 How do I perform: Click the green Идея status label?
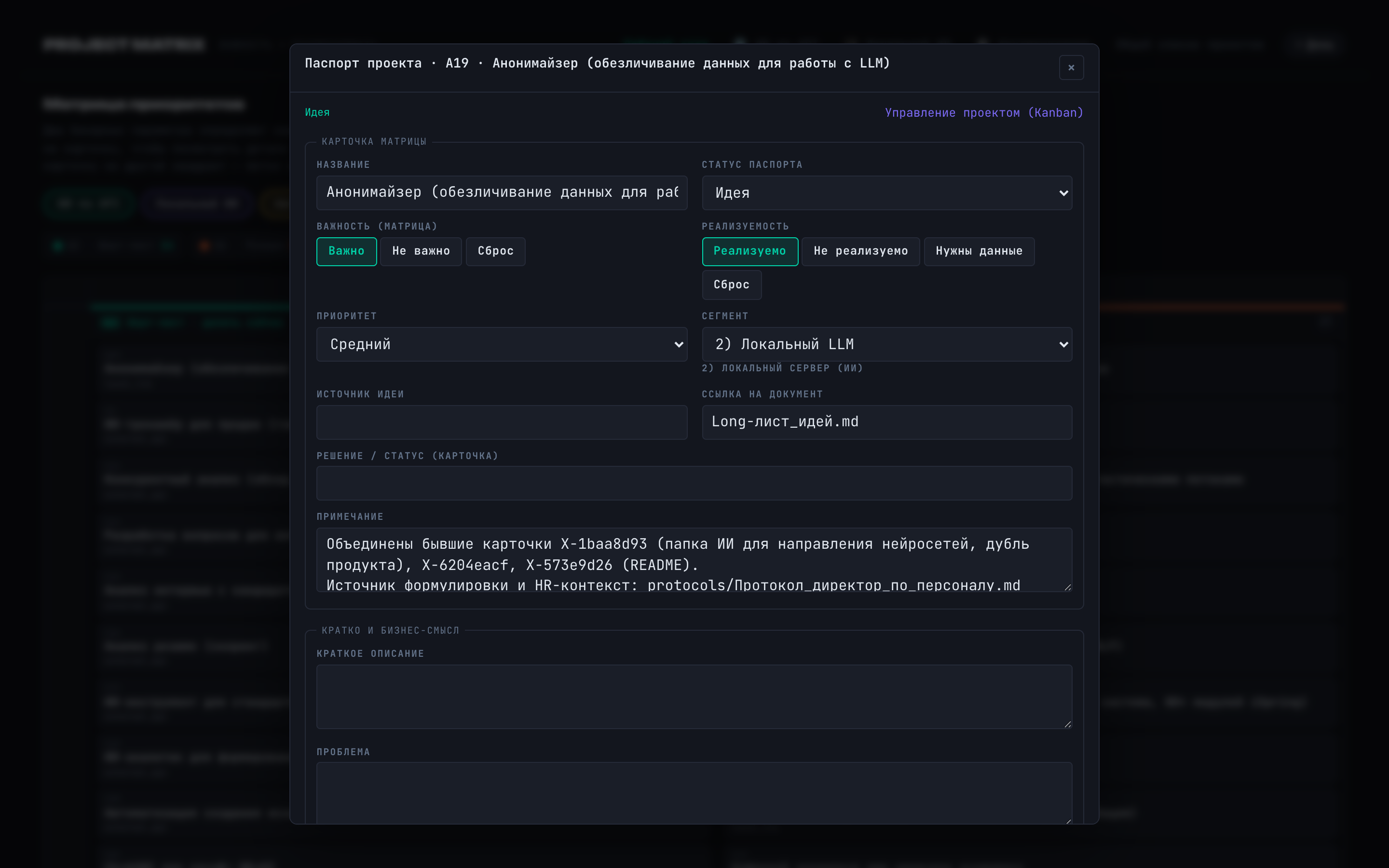(317, 112)
